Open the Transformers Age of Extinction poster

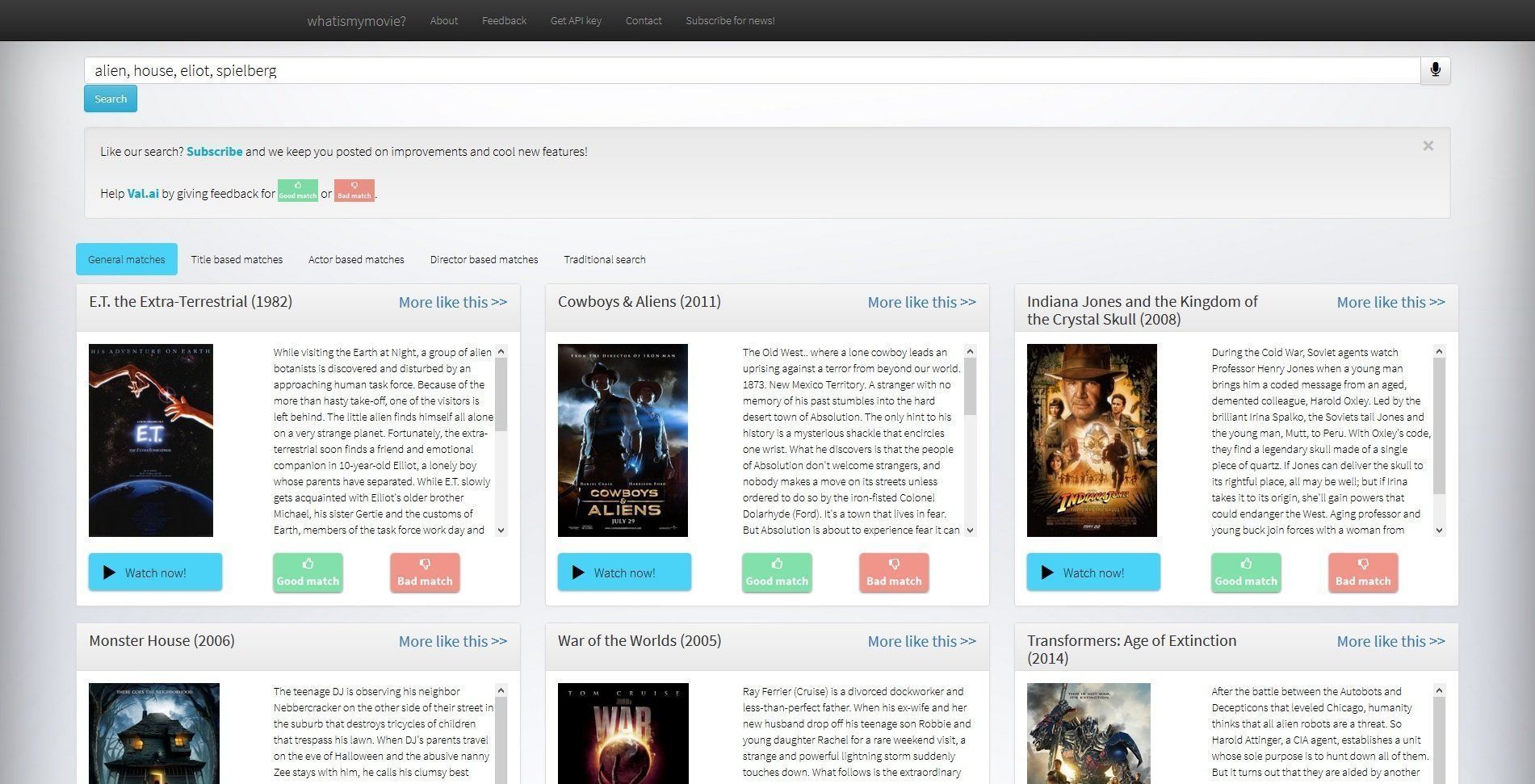pyautogui.click(x=1088, y=733)
